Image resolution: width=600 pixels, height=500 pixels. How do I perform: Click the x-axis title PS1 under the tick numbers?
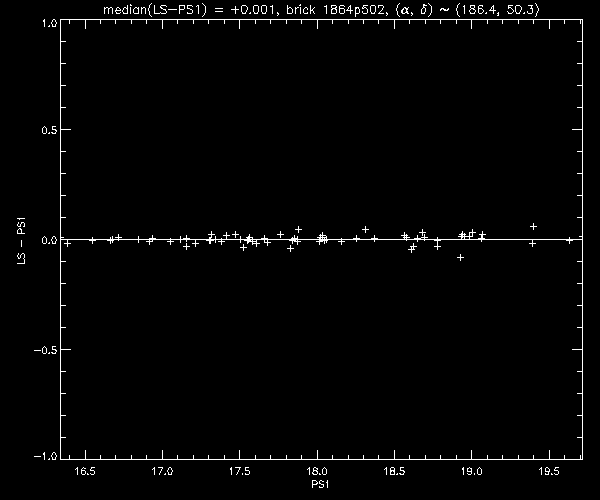320,484
